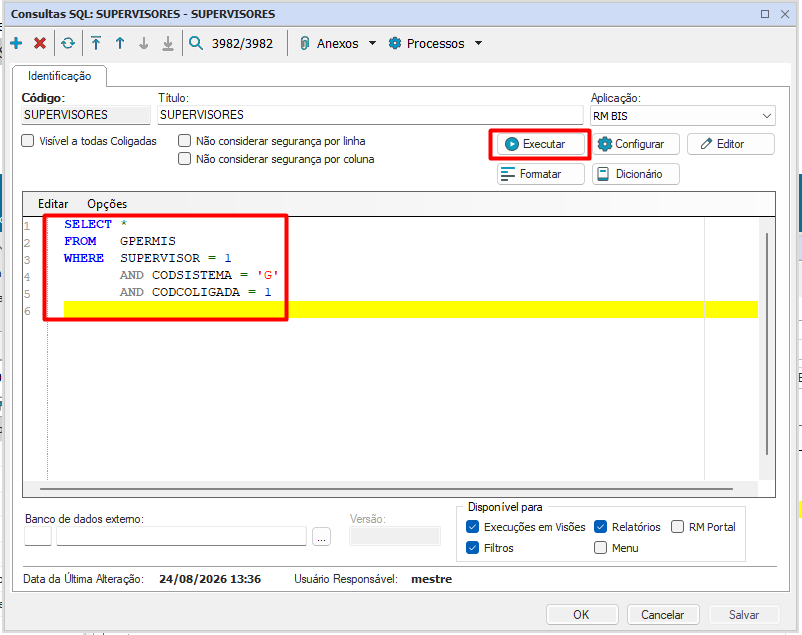Uncheck Filtros checkbox

(473, 548)
